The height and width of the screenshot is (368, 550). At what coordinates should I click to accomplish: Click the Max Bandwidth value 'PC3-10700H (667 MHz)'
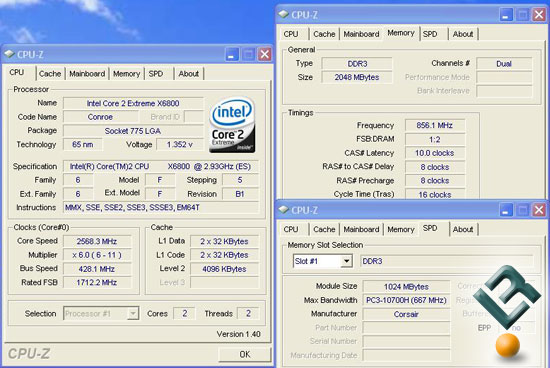(x=406, y=300)
